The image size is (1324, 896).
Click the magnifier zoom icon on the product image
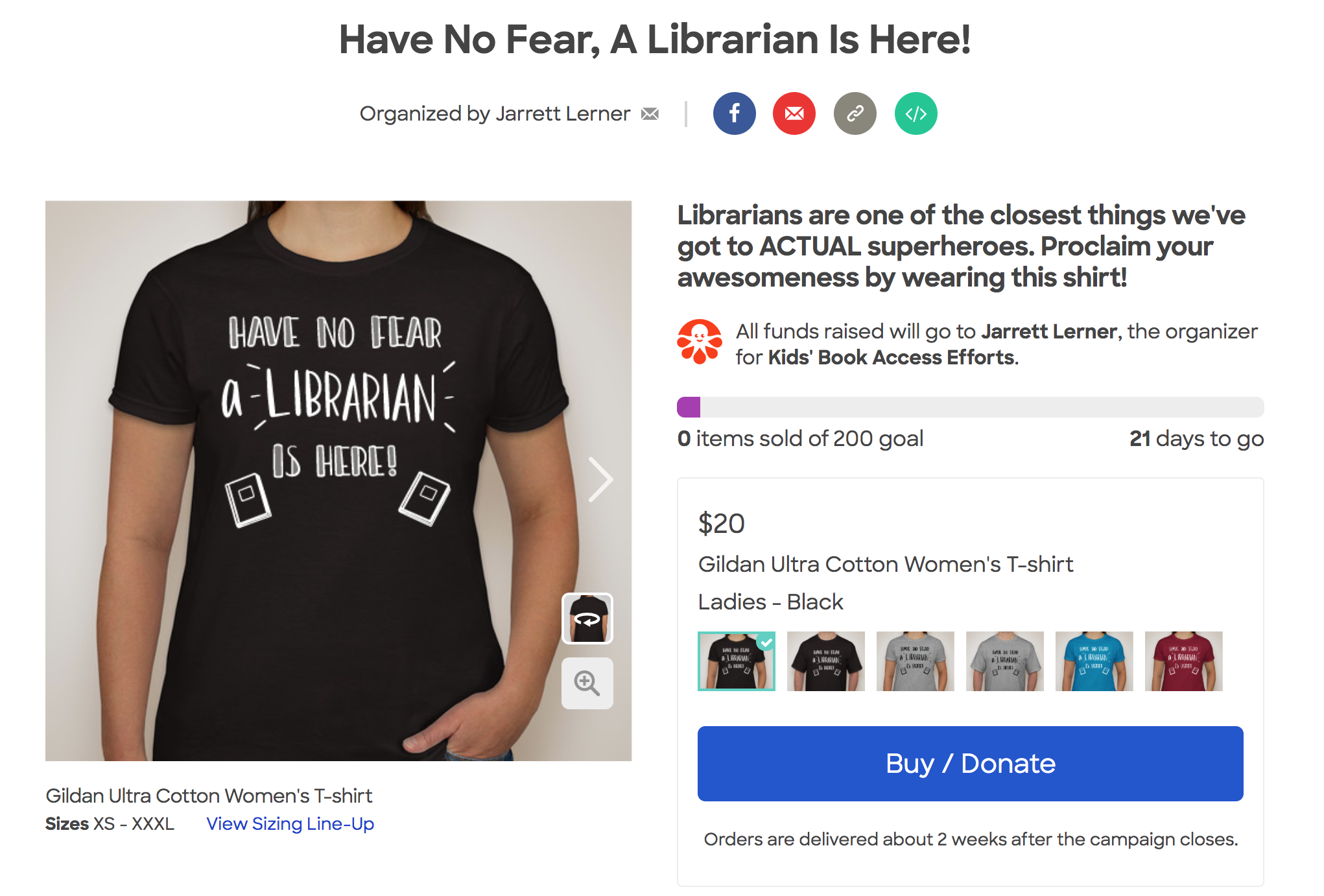(587, 683)
